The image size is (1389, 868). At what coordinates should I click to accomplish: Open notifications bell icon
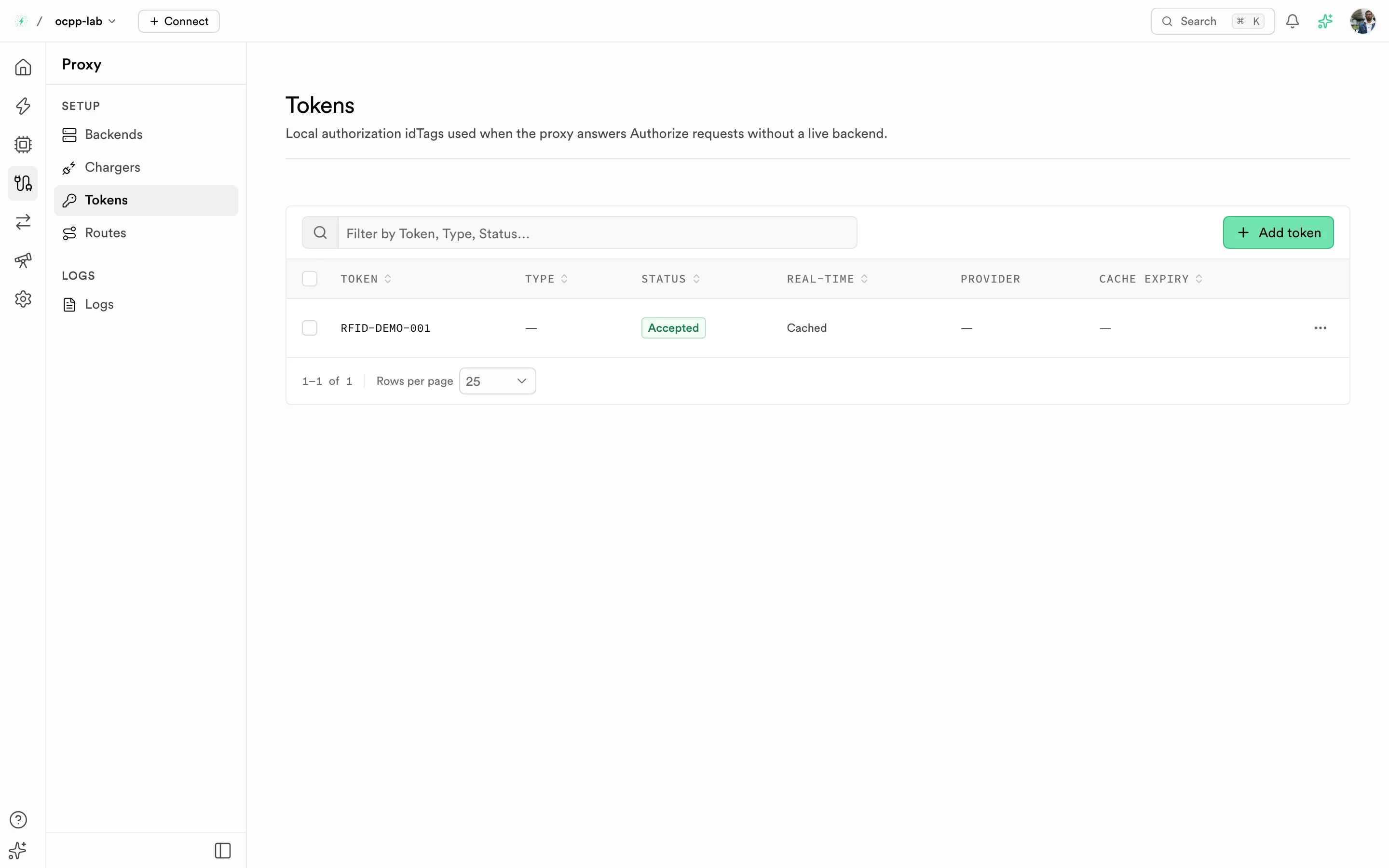pos(1292,21)
